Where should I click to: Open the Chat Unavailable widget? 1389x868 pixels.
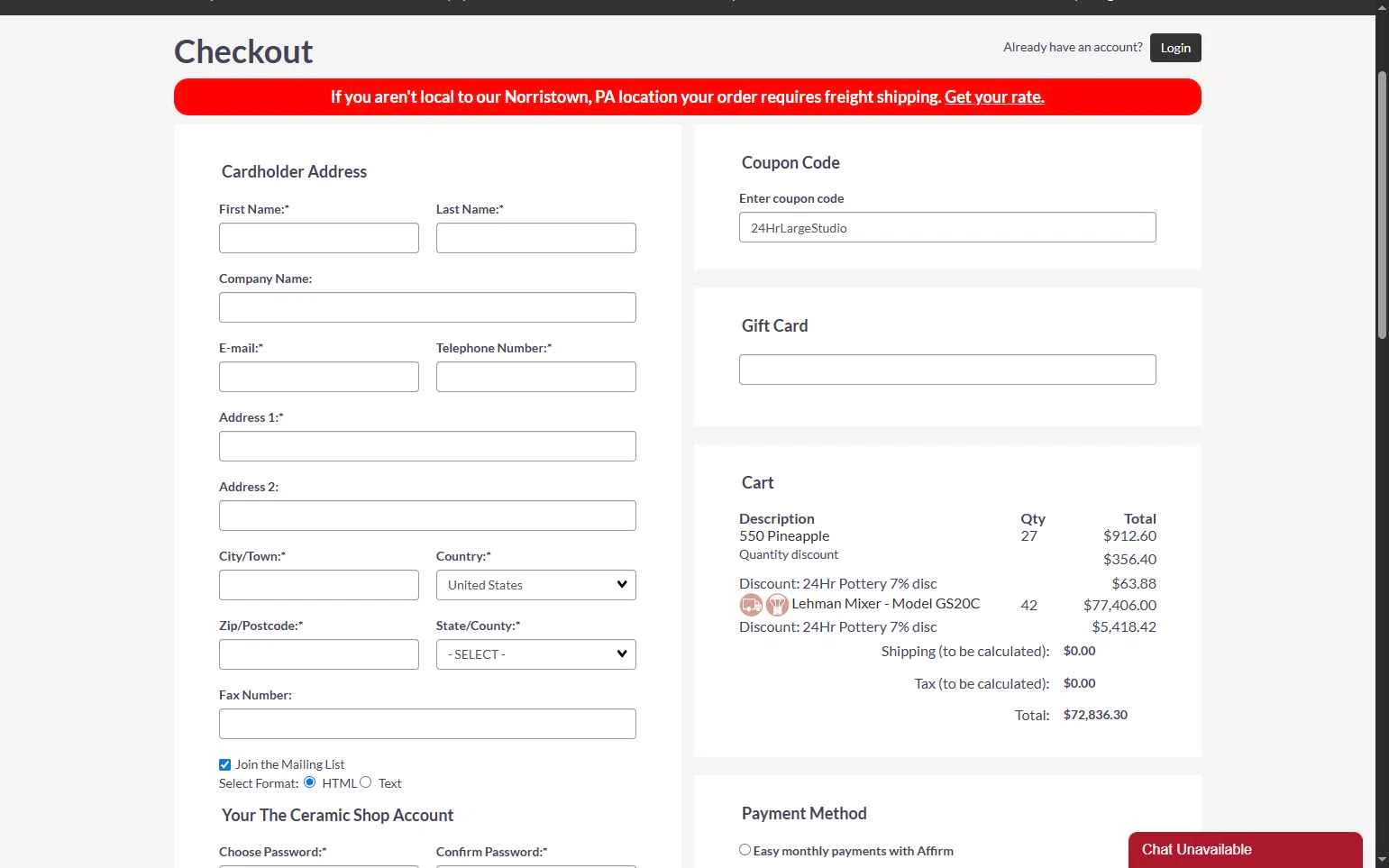pyautogui.click(x=1245, y=850)
